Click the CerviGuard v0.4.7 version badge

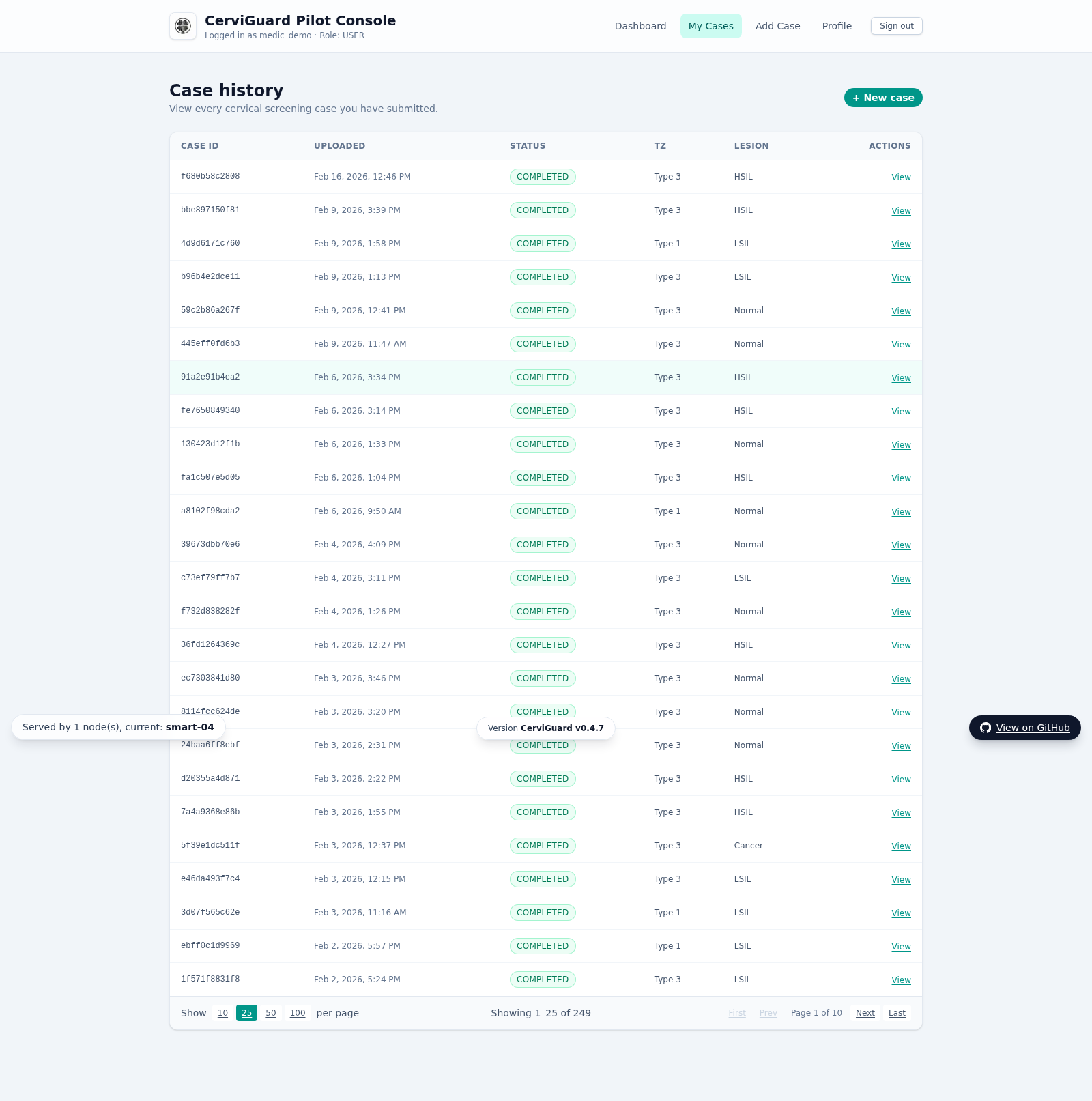(545, 728)
